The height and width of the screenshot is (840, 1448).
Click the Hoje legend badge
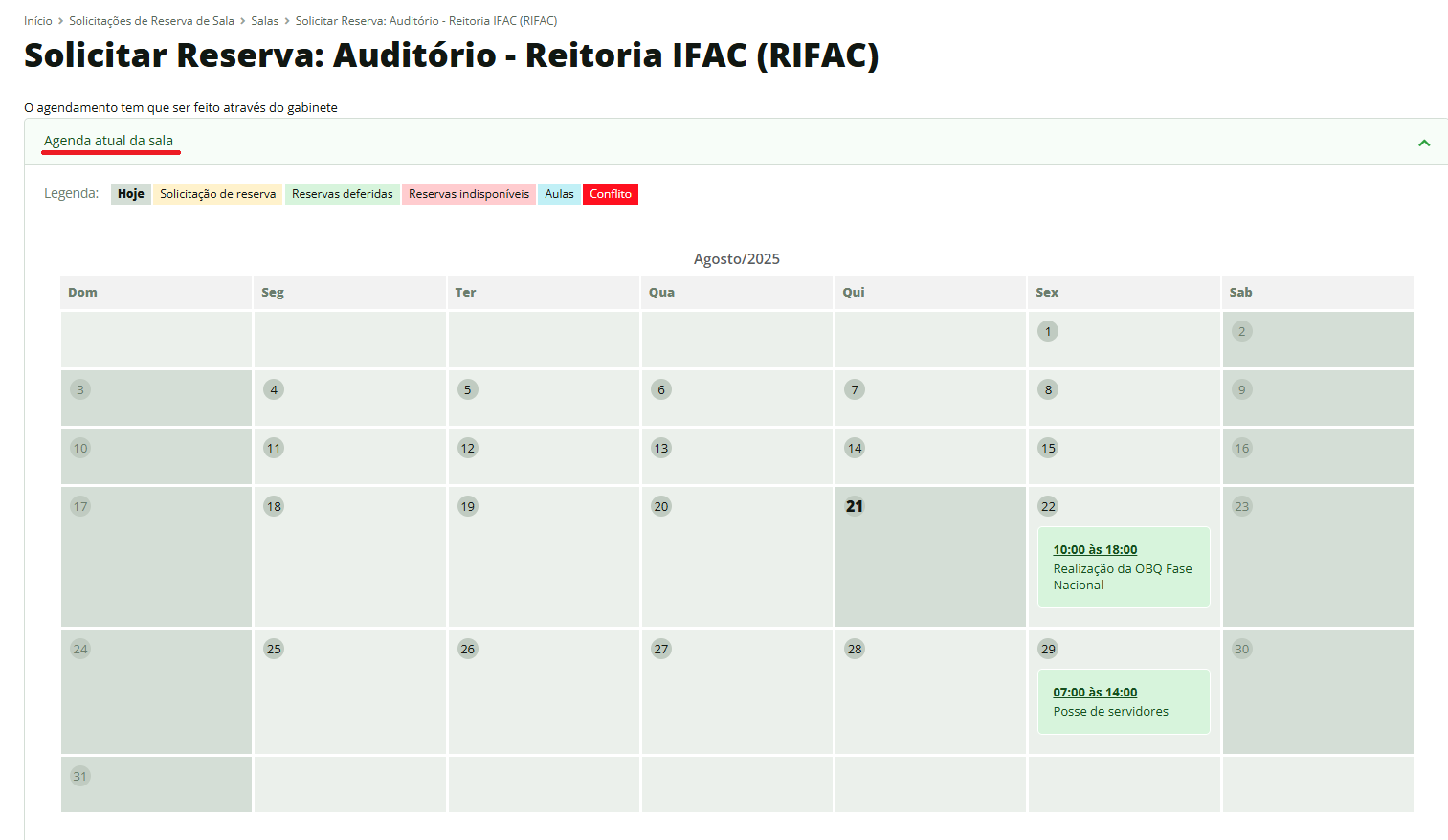[131, 194]
